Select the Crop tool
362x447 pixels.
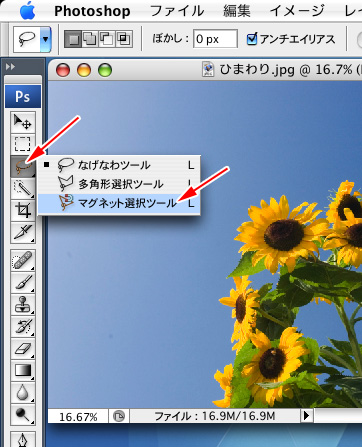pos(23,210)
